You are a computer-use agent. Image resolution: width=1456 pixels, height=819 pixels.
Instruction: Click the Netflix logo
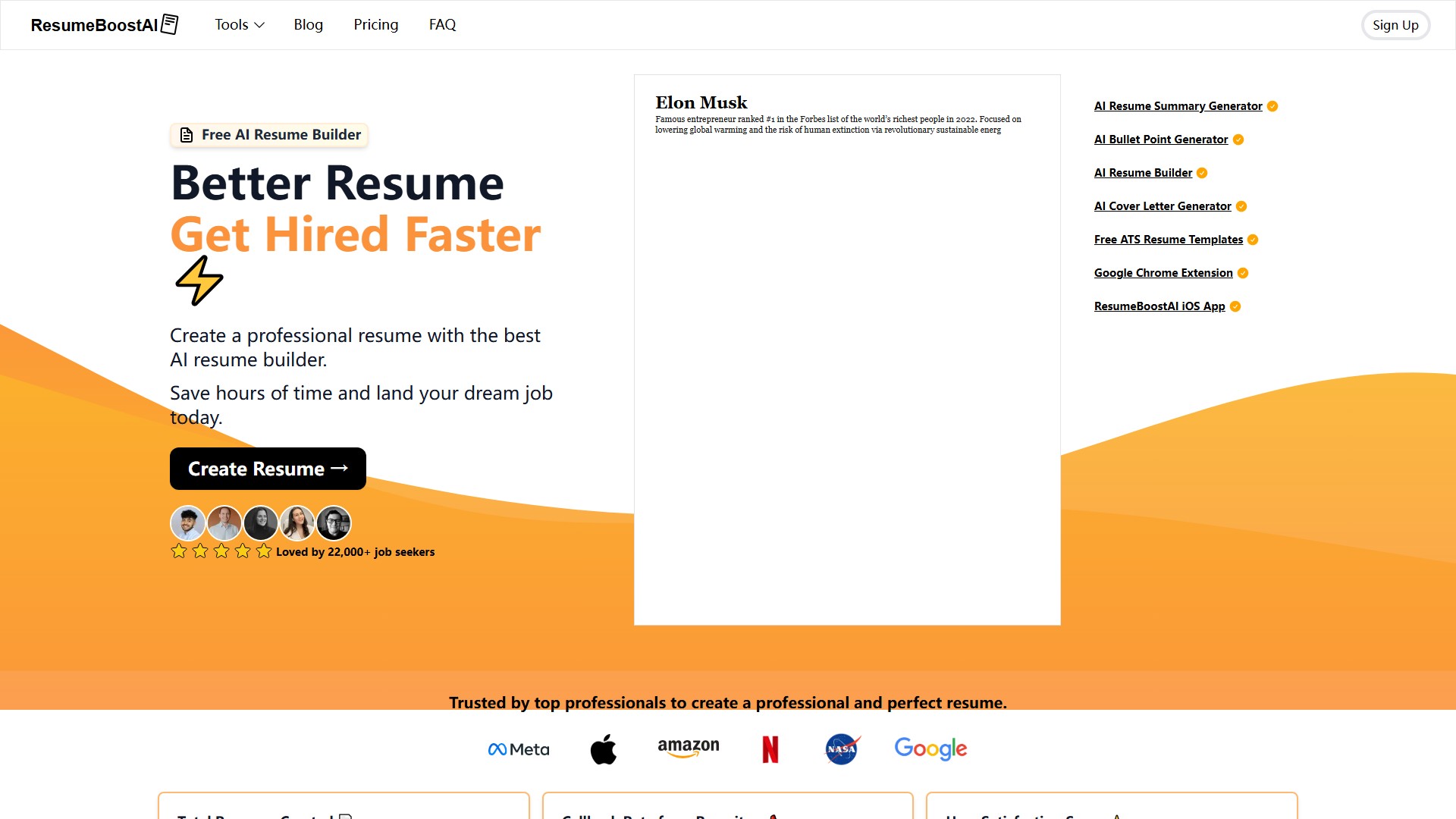pyautogui.click(x=770, y=748)
